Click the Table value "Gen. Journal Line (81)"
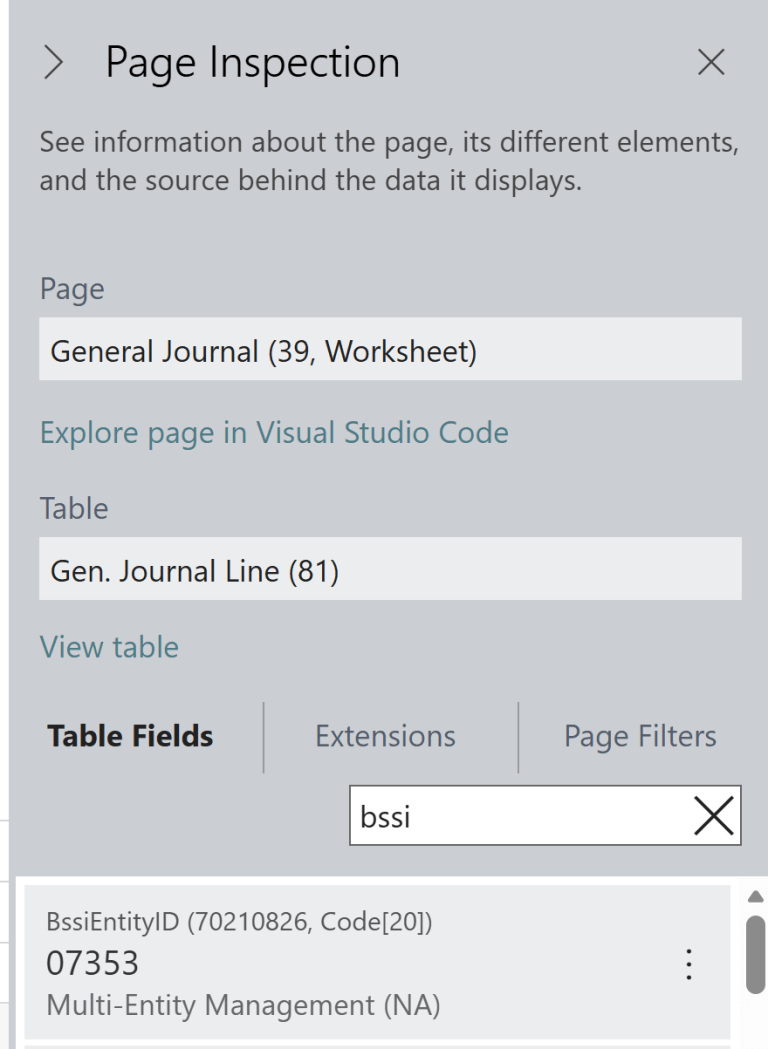The width and height of the screenshot is (768, 1049). [x=390, y=569]
